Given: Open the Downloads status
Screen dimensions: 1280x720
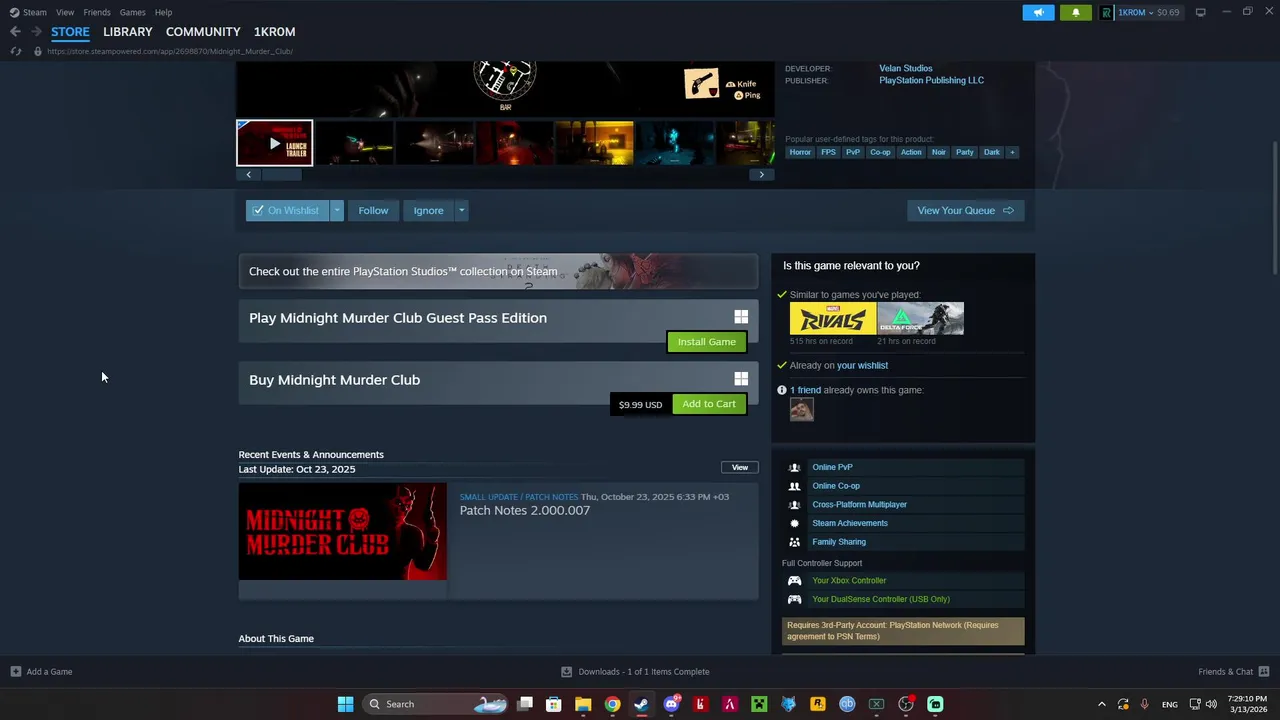Looking at the screenshot, I should (635, 672).
